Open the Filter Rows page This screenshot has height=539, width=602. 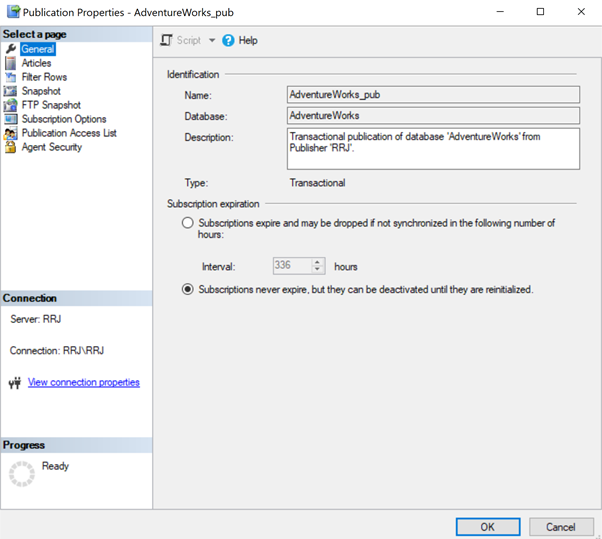click(x=44, y=77)
